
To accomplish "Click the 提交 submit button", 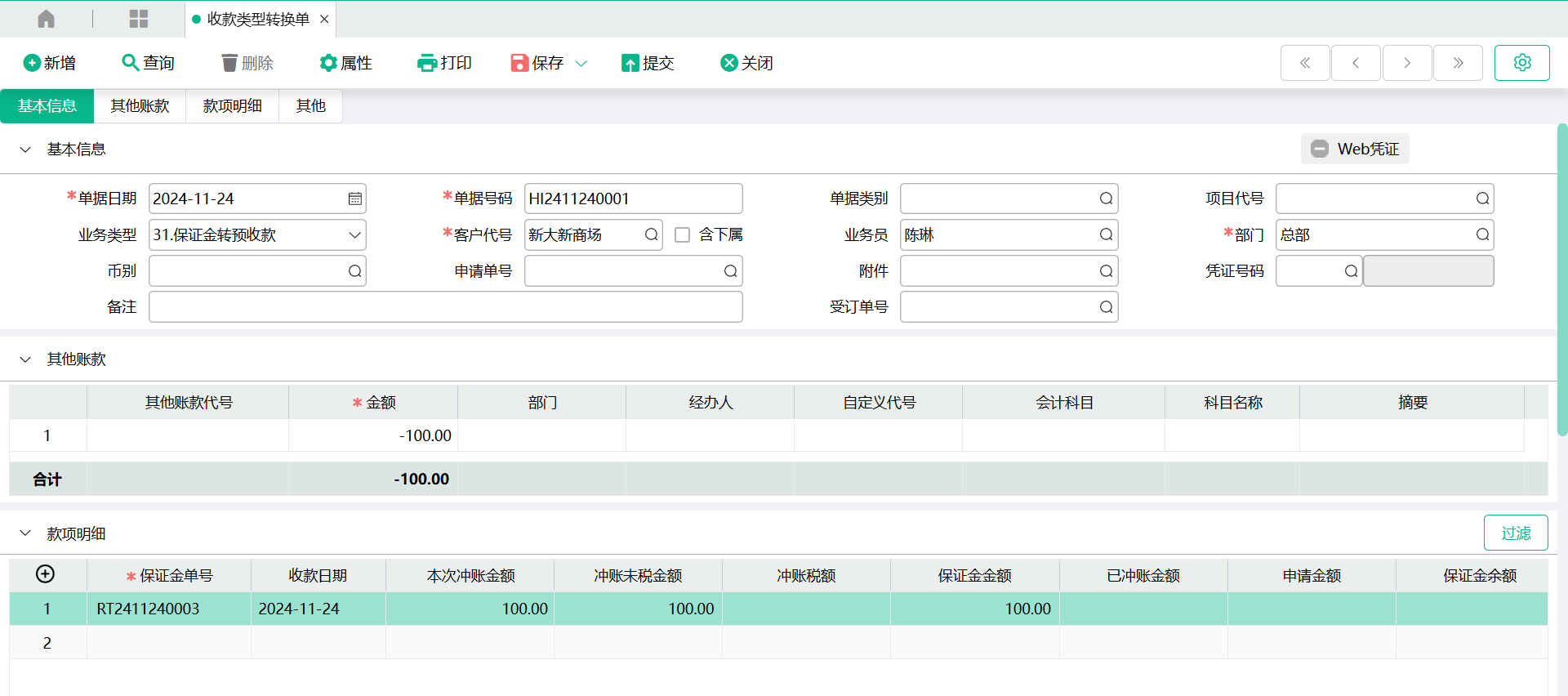I will point(648,63).
